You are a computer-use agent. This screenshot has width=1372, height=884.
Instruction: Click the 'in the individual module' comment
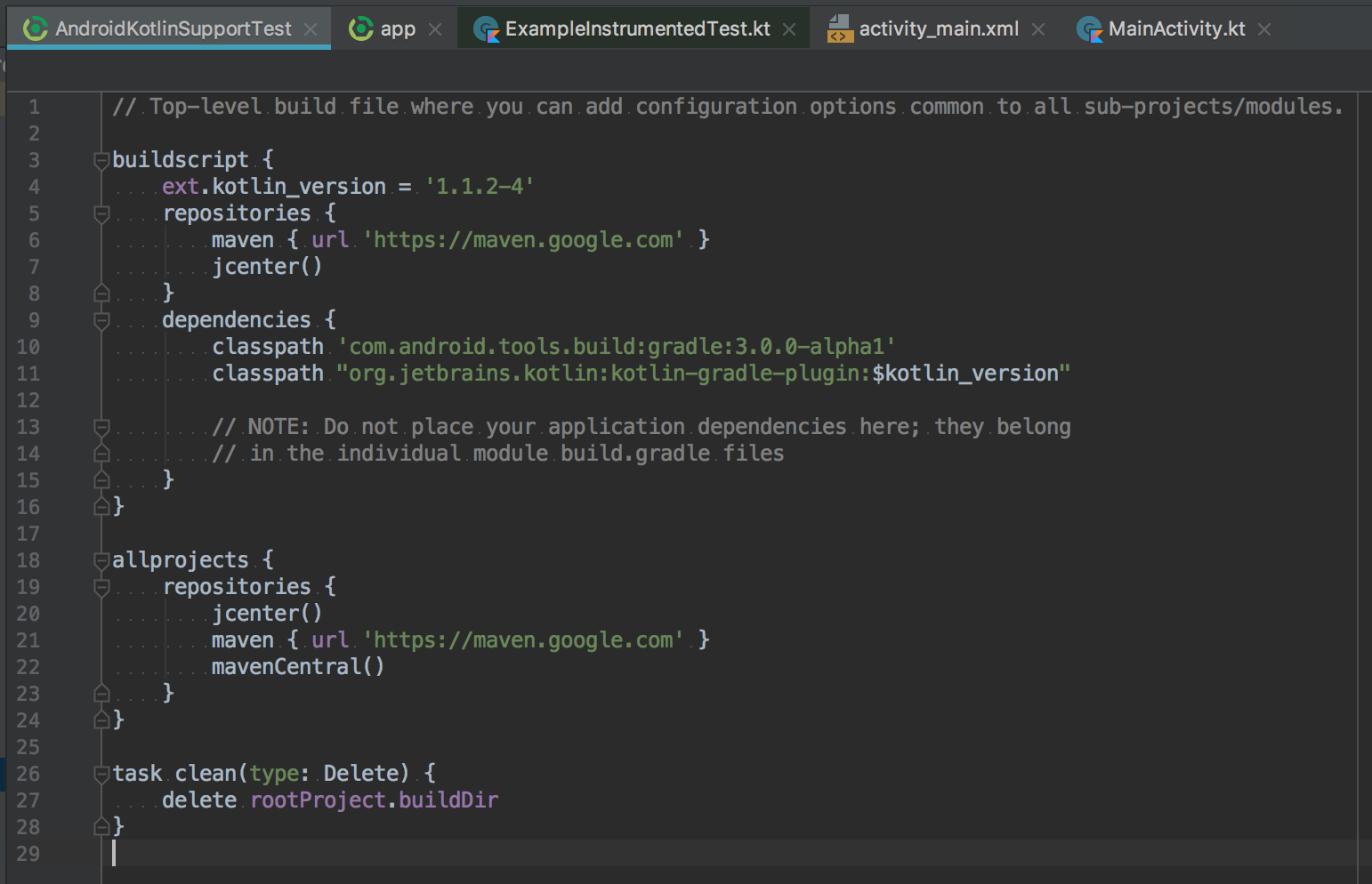pos(498,453)
